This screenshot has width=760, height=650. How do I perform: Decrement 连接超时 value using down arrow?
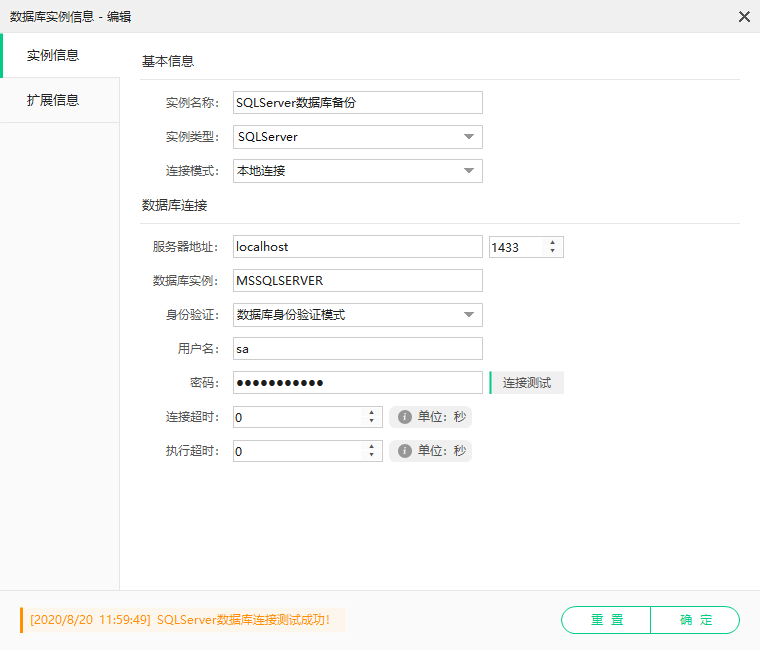click(371, 421)
